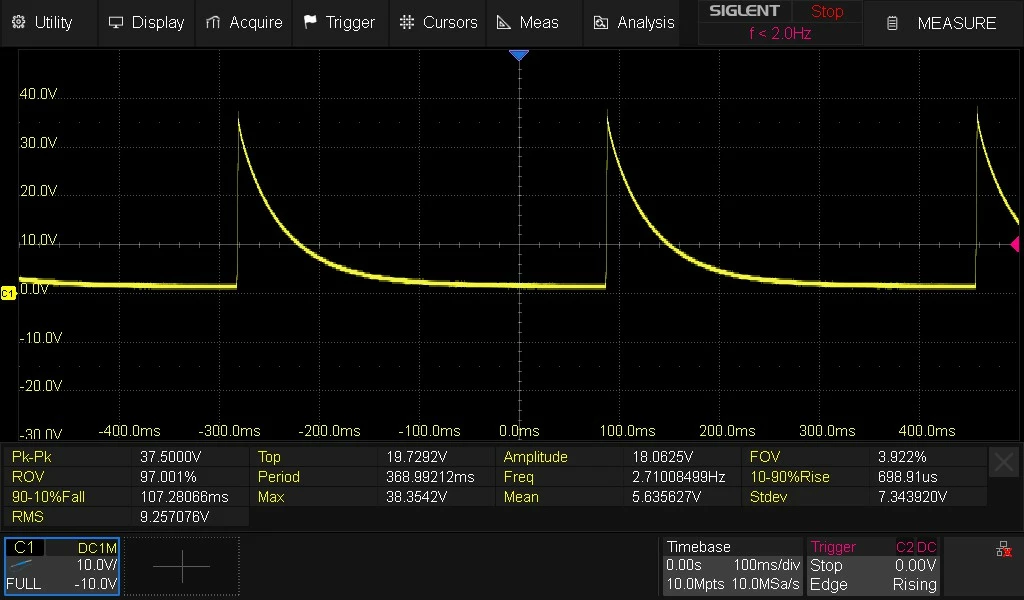This screenshot has height=600, width=1024.
Task: Click the 100ms/div timebase scale
Action: tap(767, 565)
